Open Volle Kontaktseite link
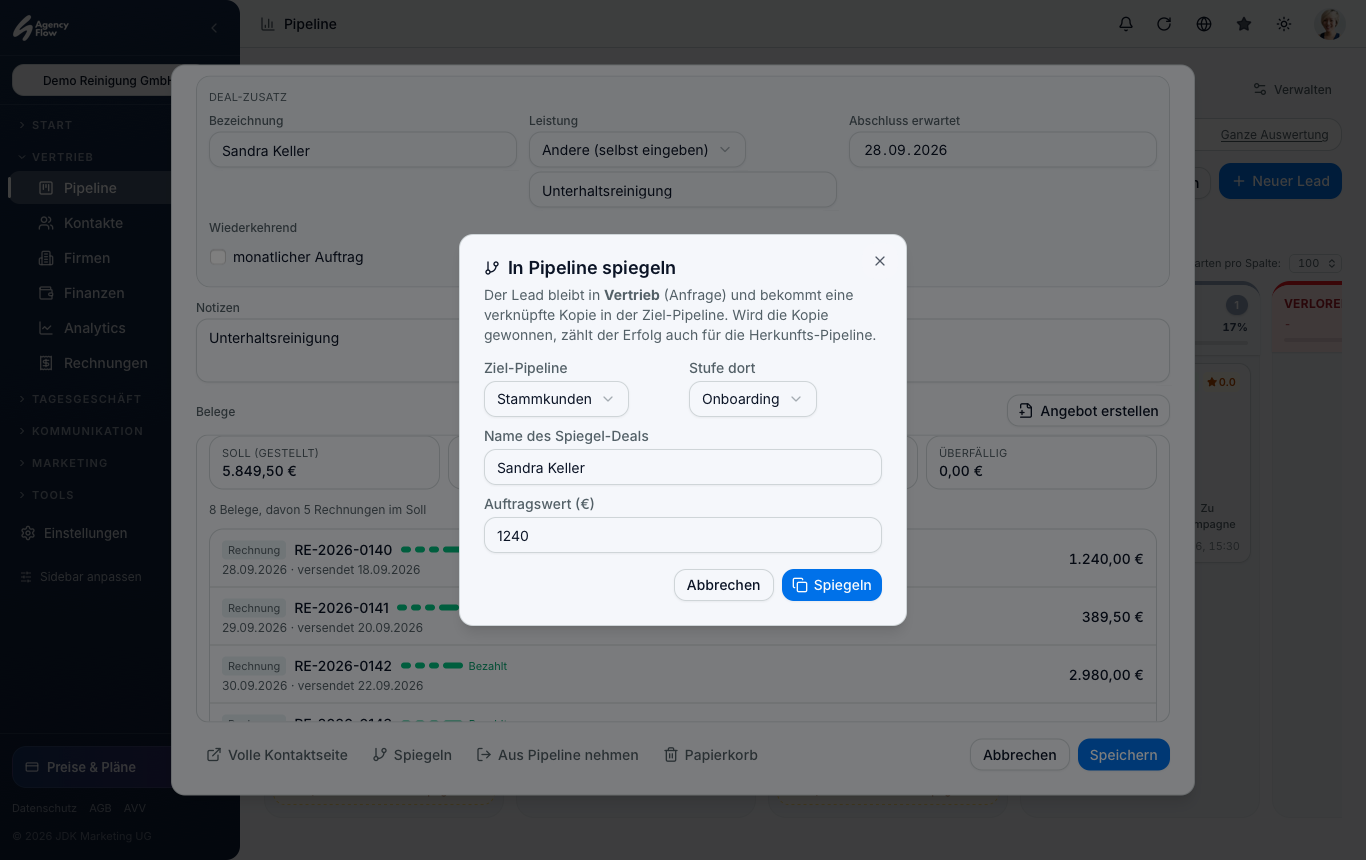This screenshot has height=860, width=1366. [277, 755]
